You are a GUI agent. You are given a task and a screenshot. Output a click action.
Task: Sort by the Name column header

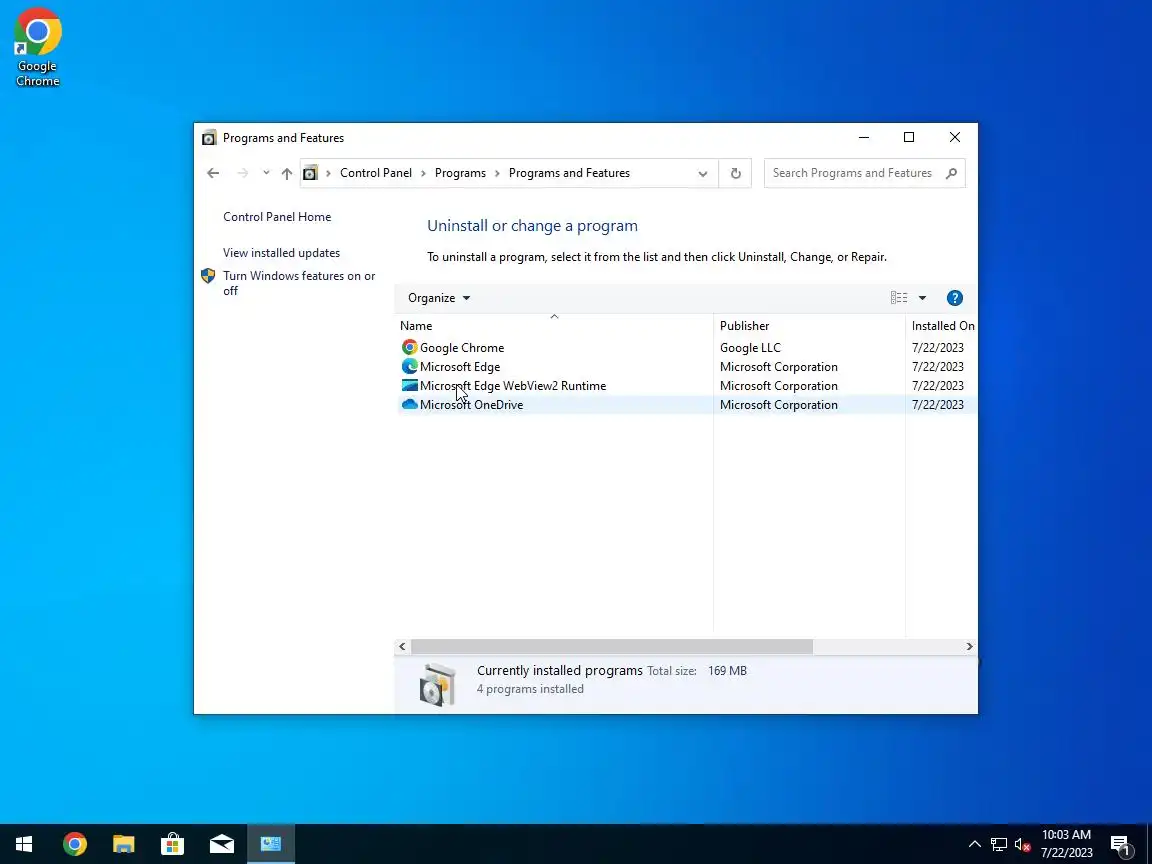click(x=554, y=325)
